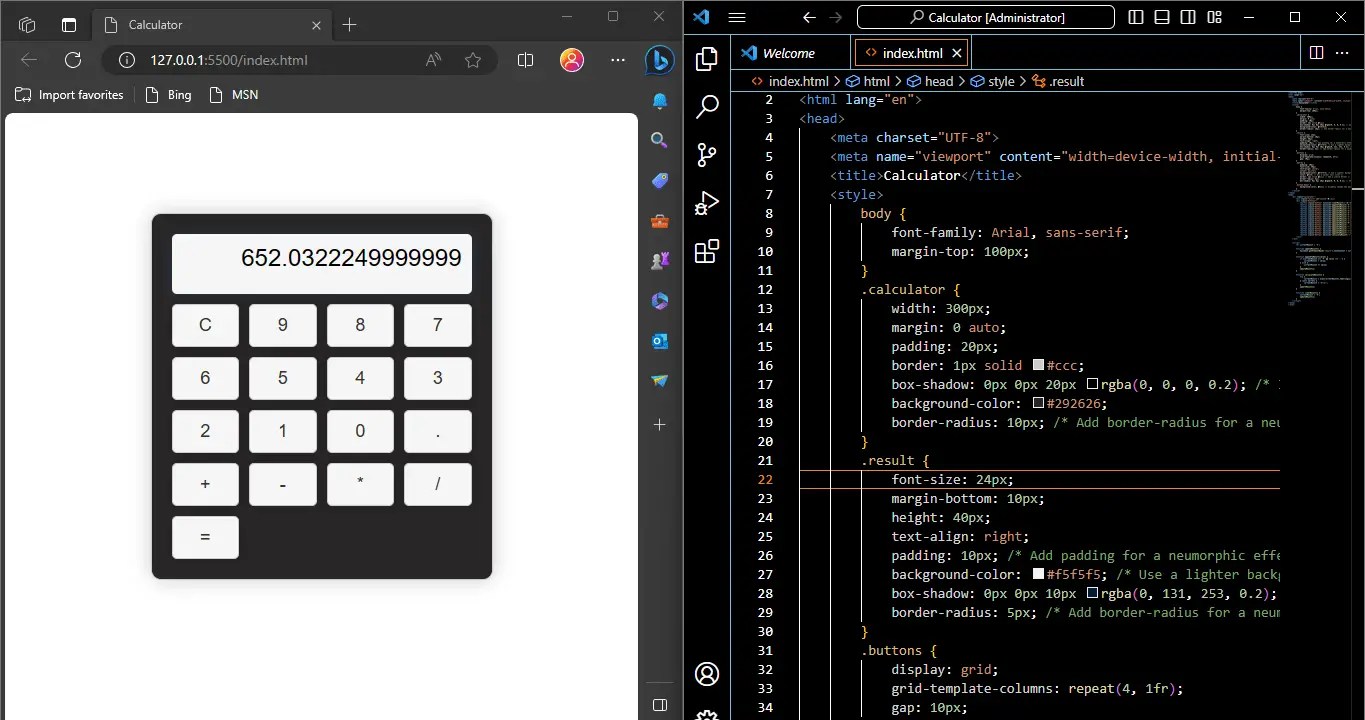Screen dimensions: 1365x720
Task: Open the Search view in VS Code
Action: (707, 106)
